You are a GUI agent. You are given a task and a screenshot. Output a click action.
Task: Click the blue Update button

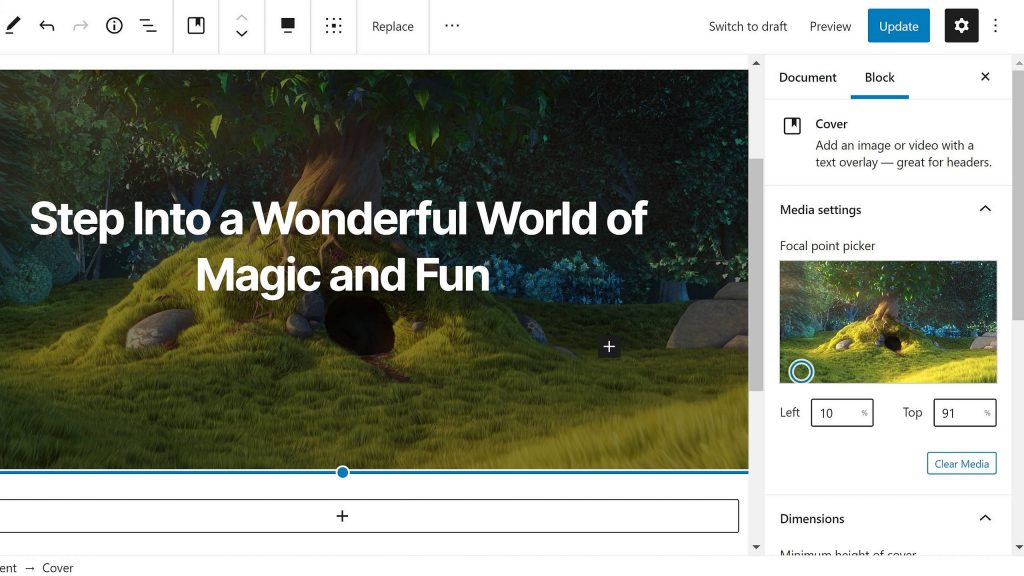(x=898, y=26)
